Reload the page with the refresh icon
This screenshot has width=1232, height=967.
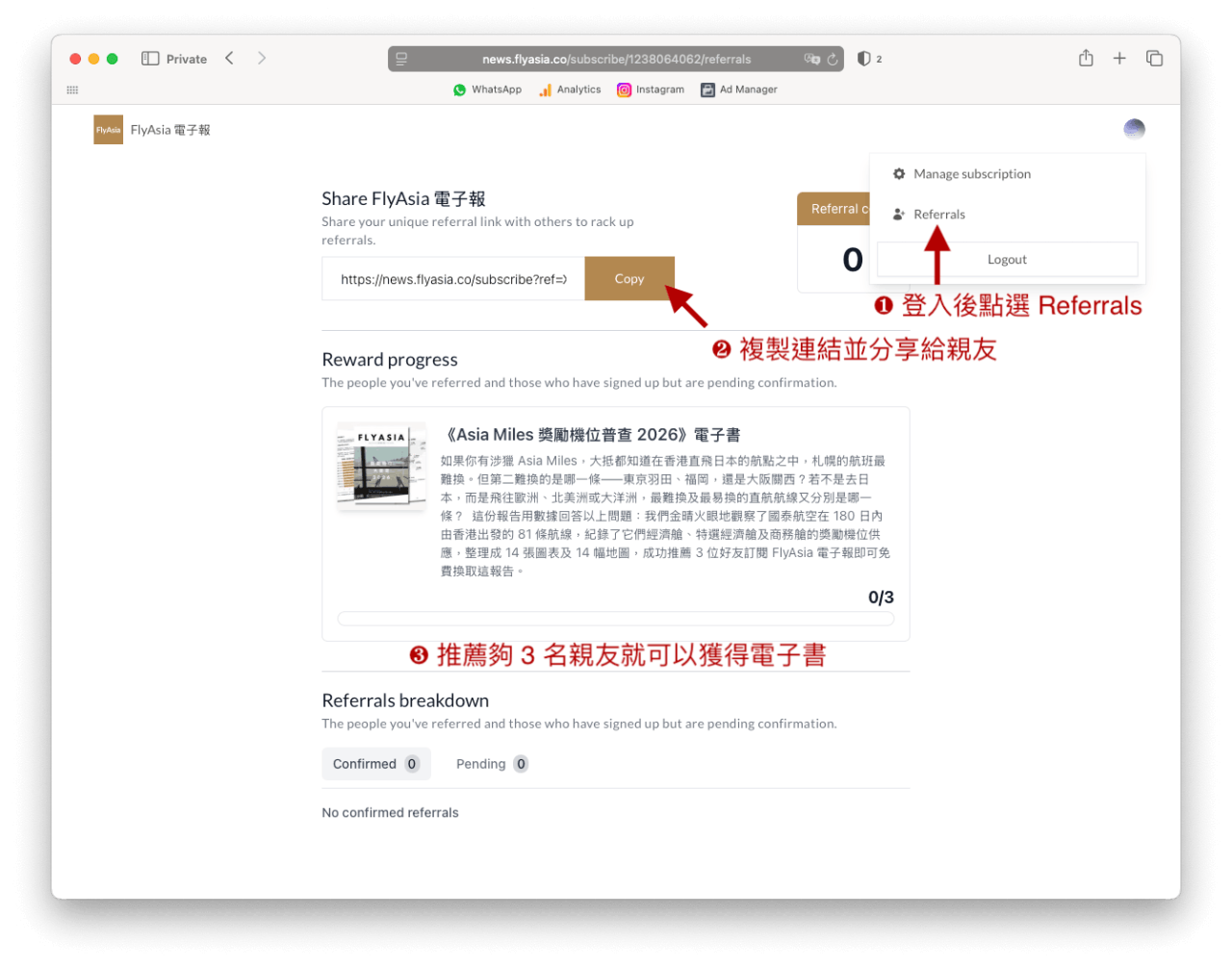click(833, 59)
